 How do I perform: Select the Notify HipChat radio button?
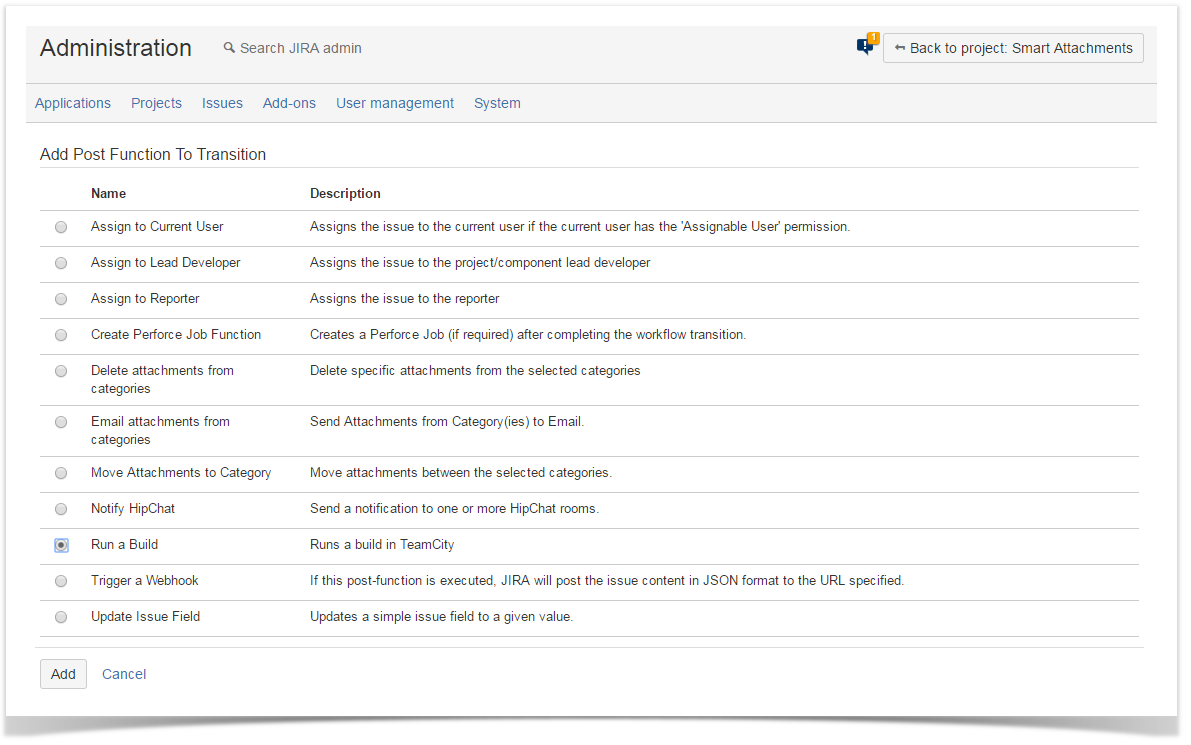coord(61,509)
